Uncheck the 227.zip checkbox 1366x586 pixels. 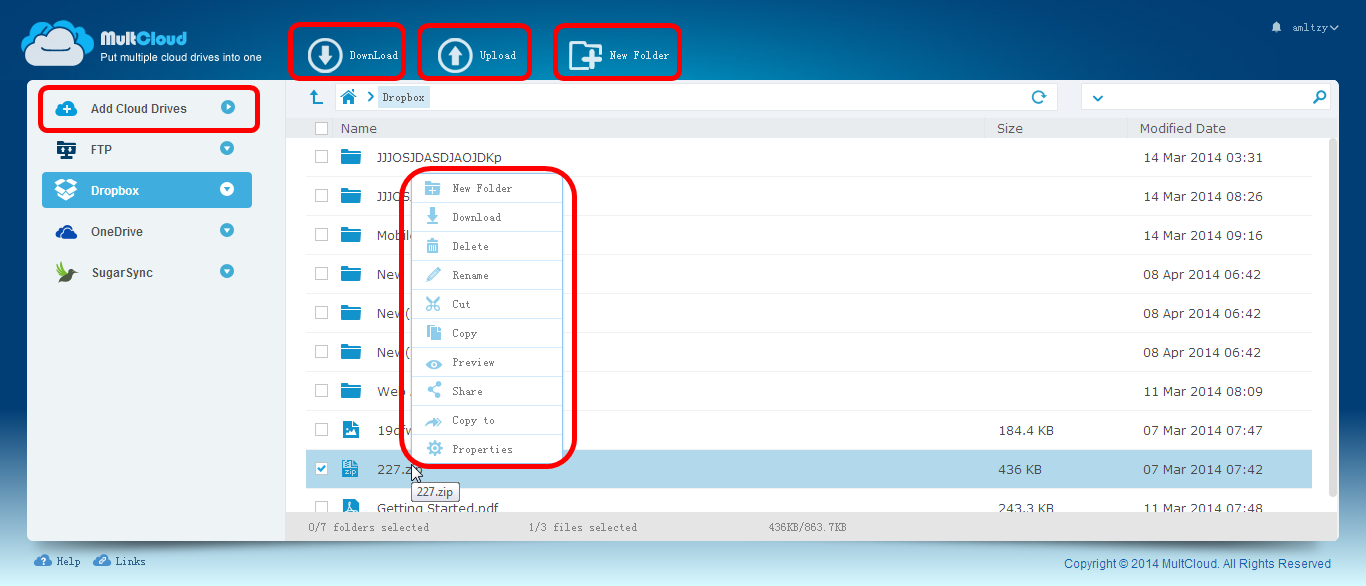pos(321,469)
